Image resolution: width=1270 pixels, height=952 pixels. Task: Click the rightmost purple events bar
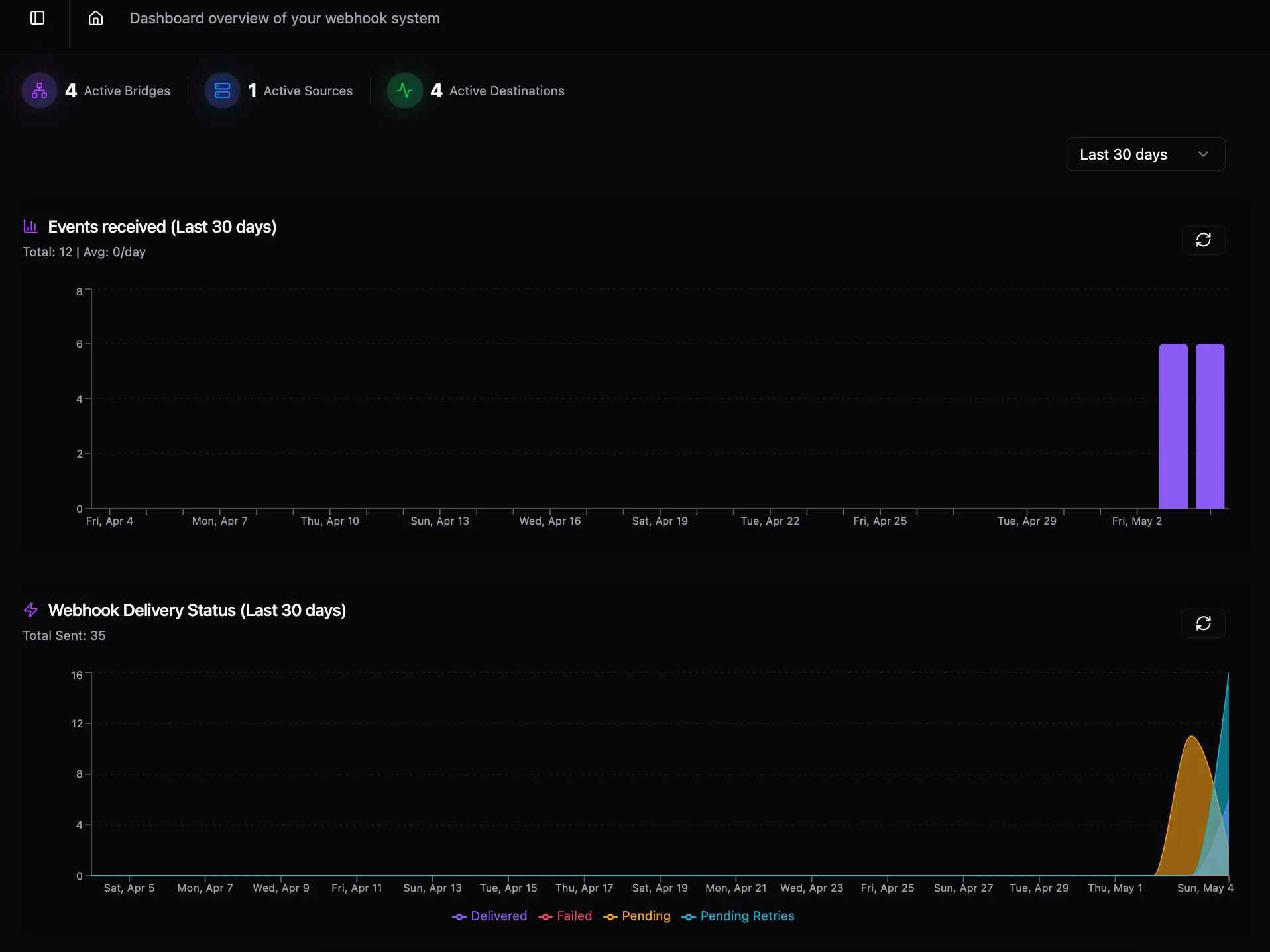click(x=1210, y=426)
